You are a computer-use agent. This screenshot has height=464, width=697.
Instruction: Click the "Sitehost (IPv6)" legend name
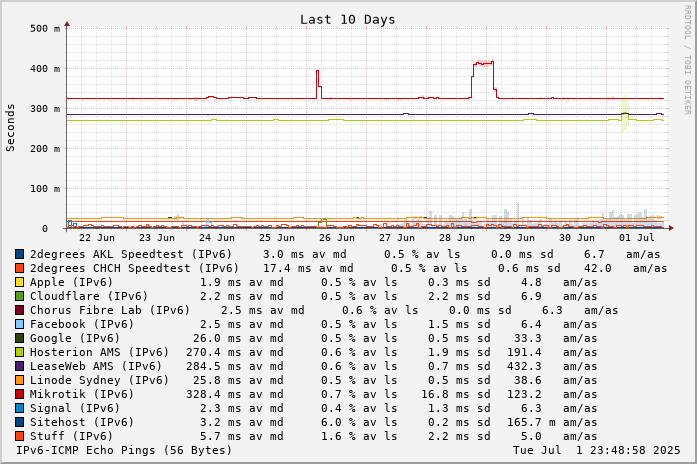pyautogui.click(x=82, y=422)
